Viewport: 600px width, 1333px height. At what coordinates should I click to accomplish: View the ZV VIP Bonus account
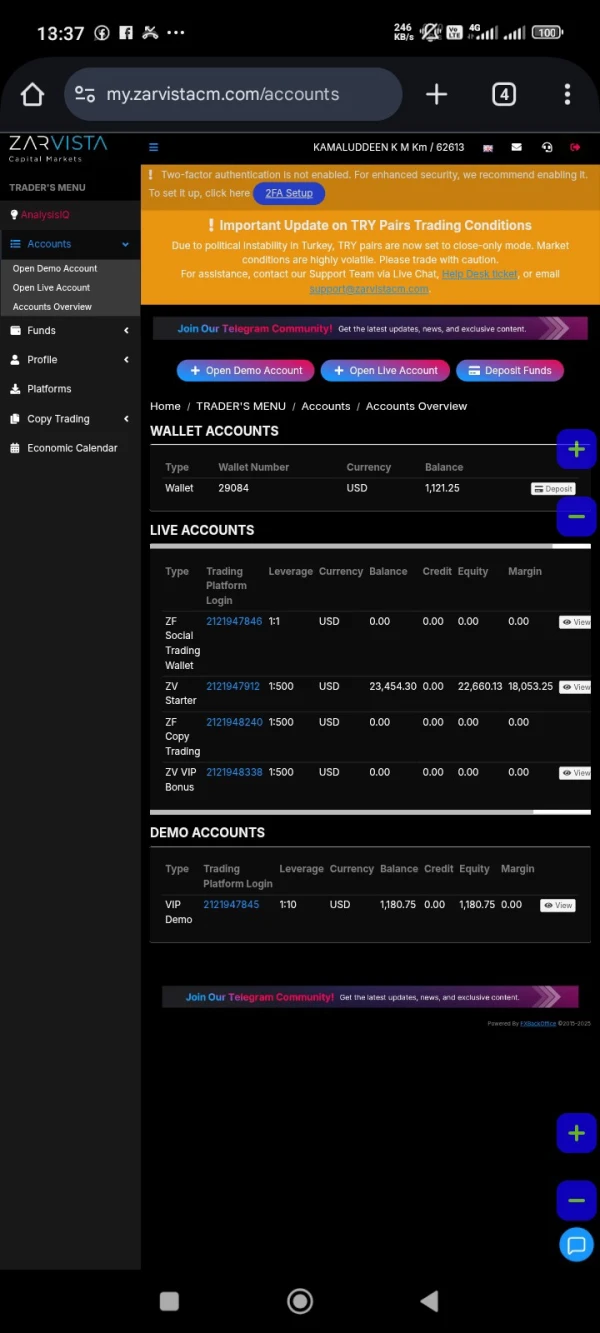click(575, 773)
